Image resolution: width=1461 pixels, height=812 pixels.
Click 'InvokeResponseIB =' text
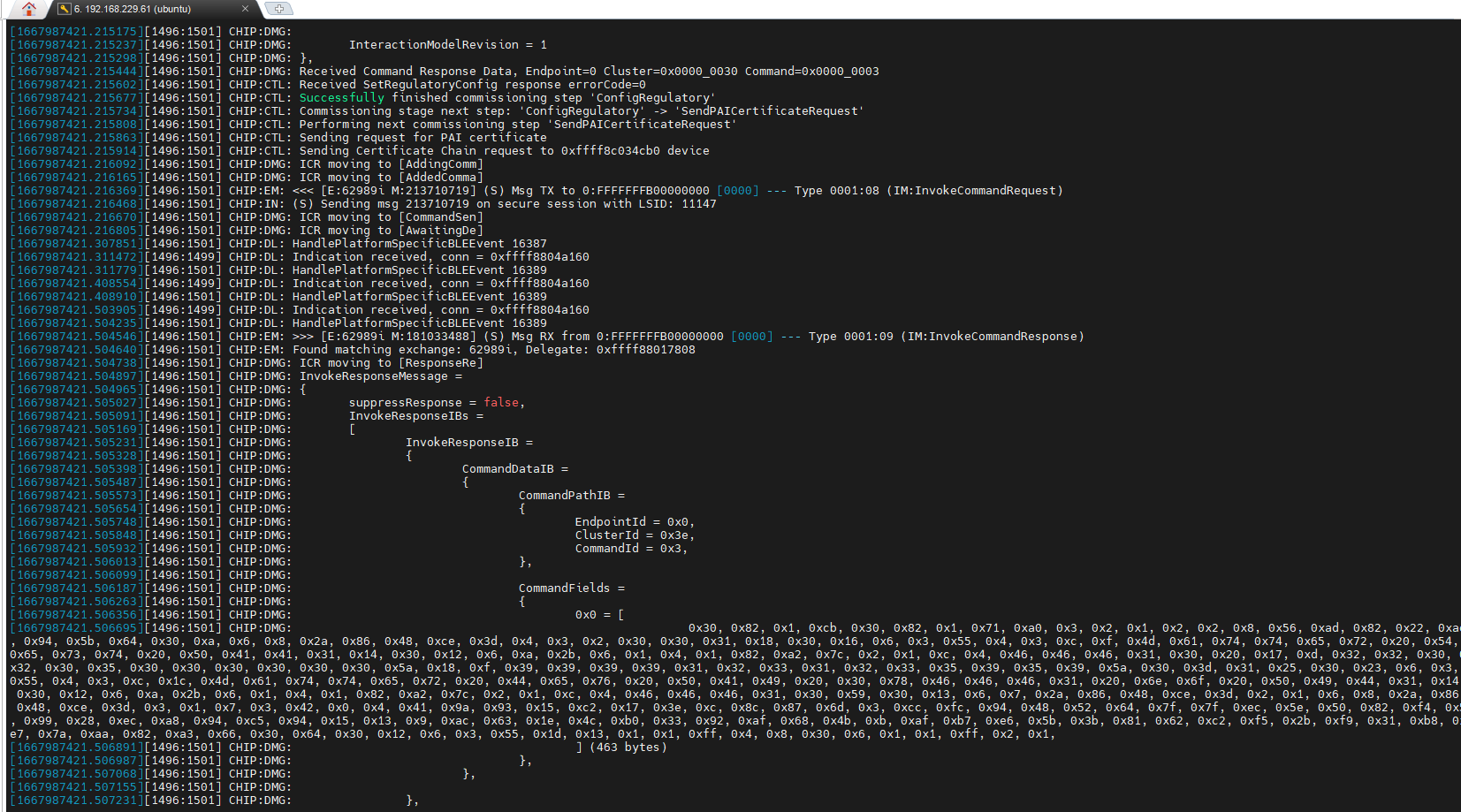pyautogui.click(x=469, y=443)
